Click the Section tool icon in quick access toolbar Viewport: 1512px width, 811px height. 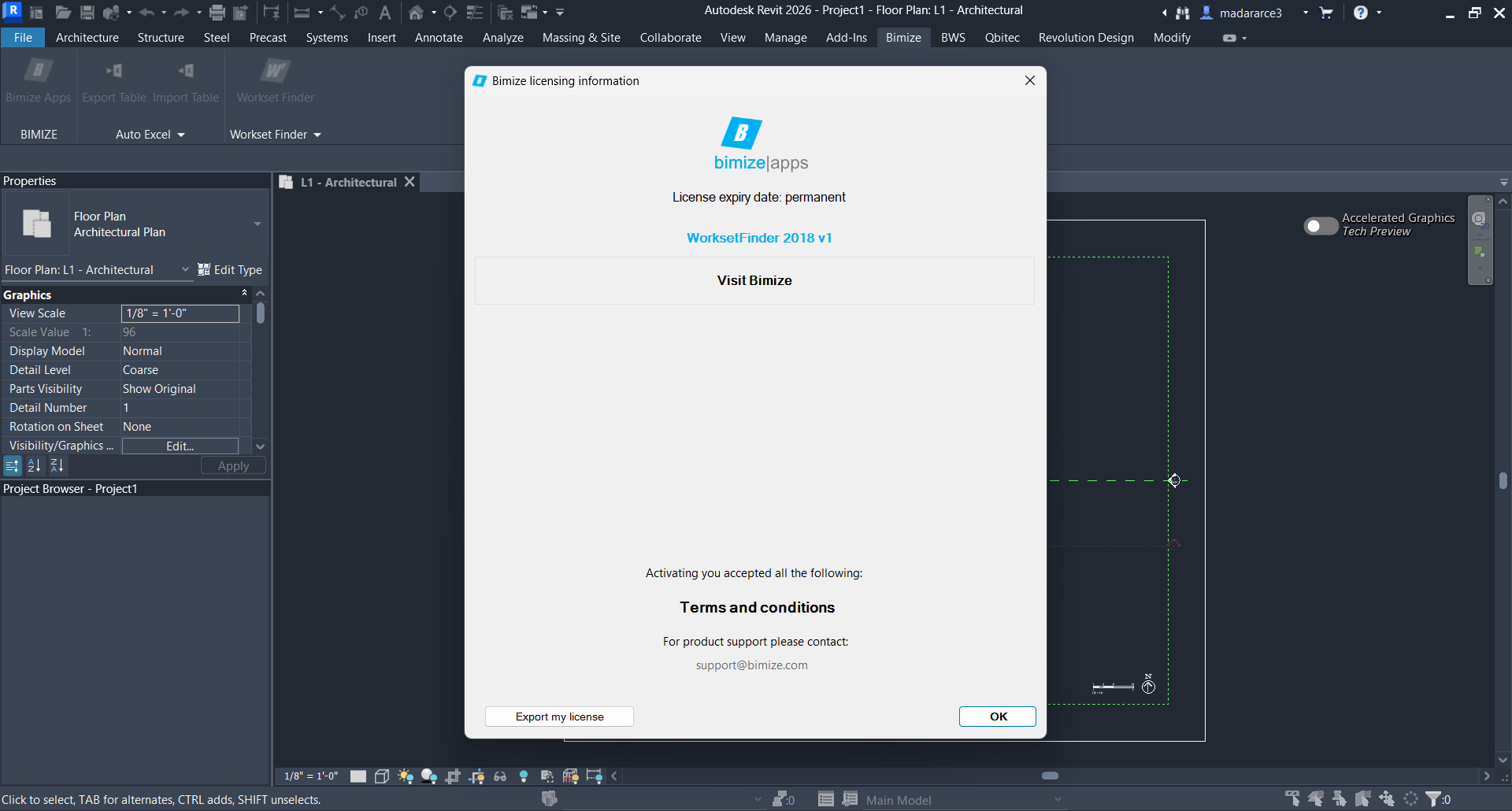(x=450, y=13)
